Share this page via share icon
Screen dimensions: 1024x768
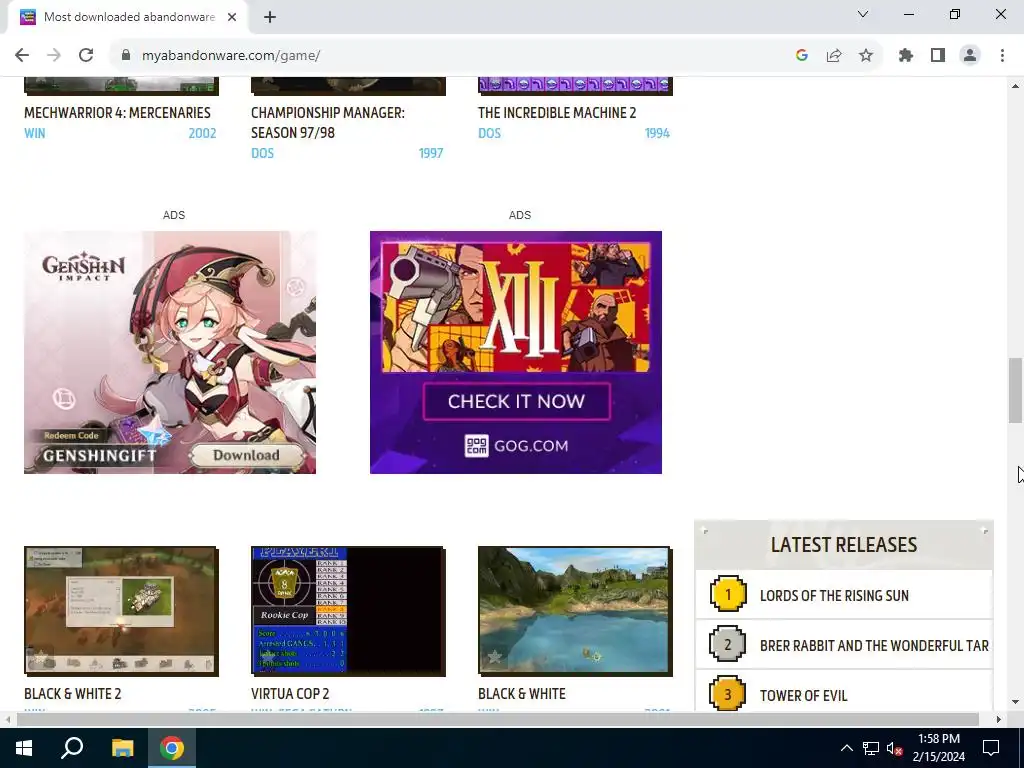834,56
